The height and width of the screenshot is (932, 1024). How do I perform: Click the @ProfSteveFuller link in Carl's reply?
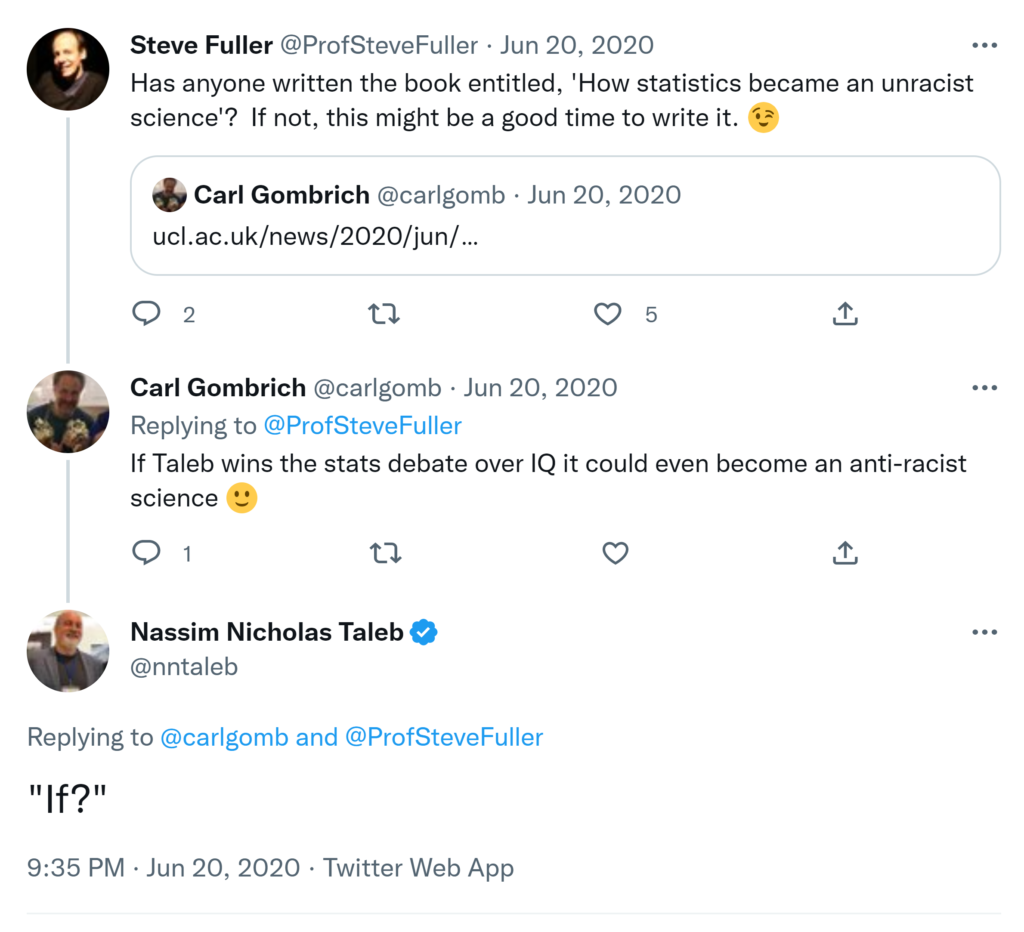(x=362, y=426)
